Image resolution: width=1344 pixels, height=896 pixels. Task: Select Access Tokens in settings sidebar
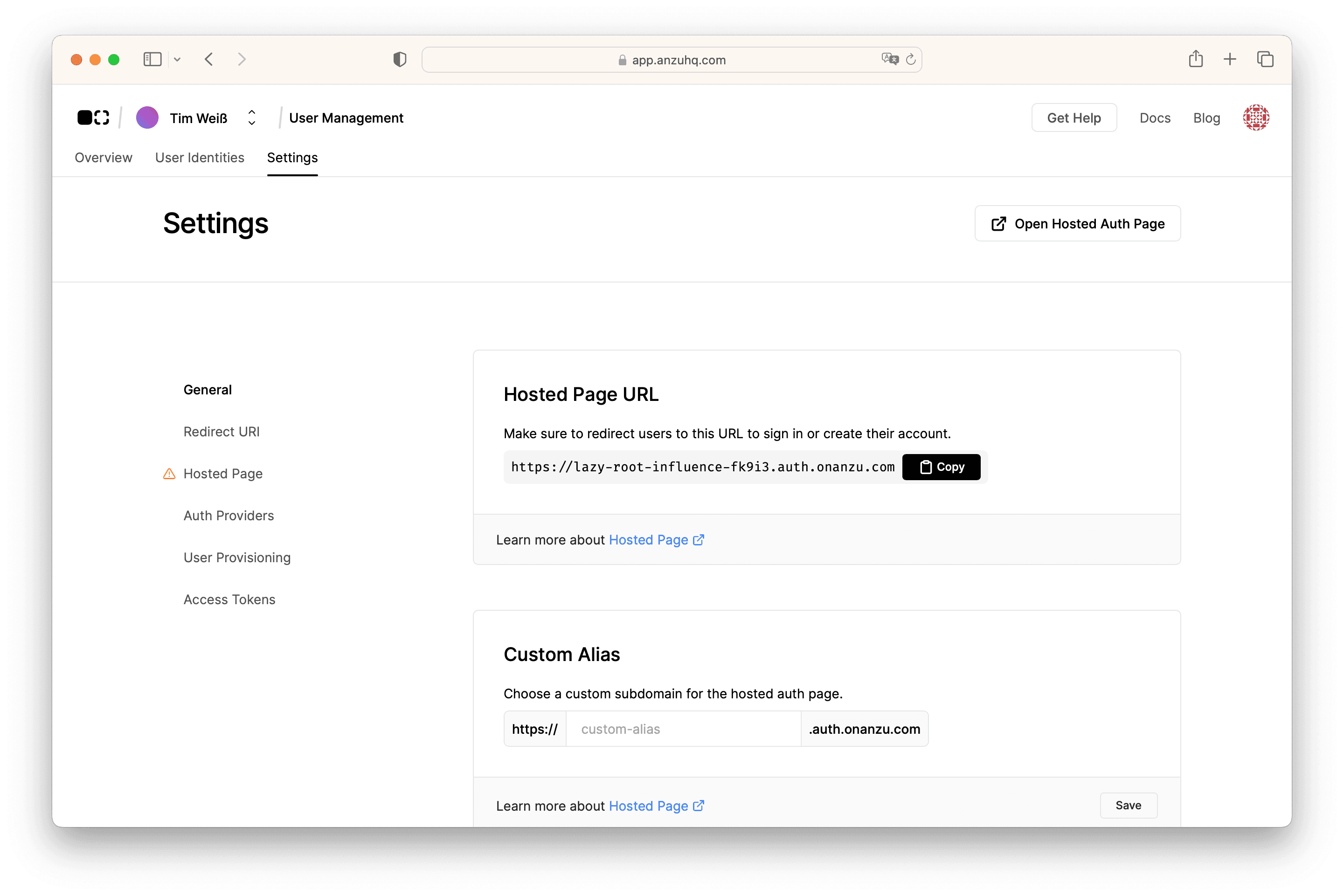coord(229,600)
